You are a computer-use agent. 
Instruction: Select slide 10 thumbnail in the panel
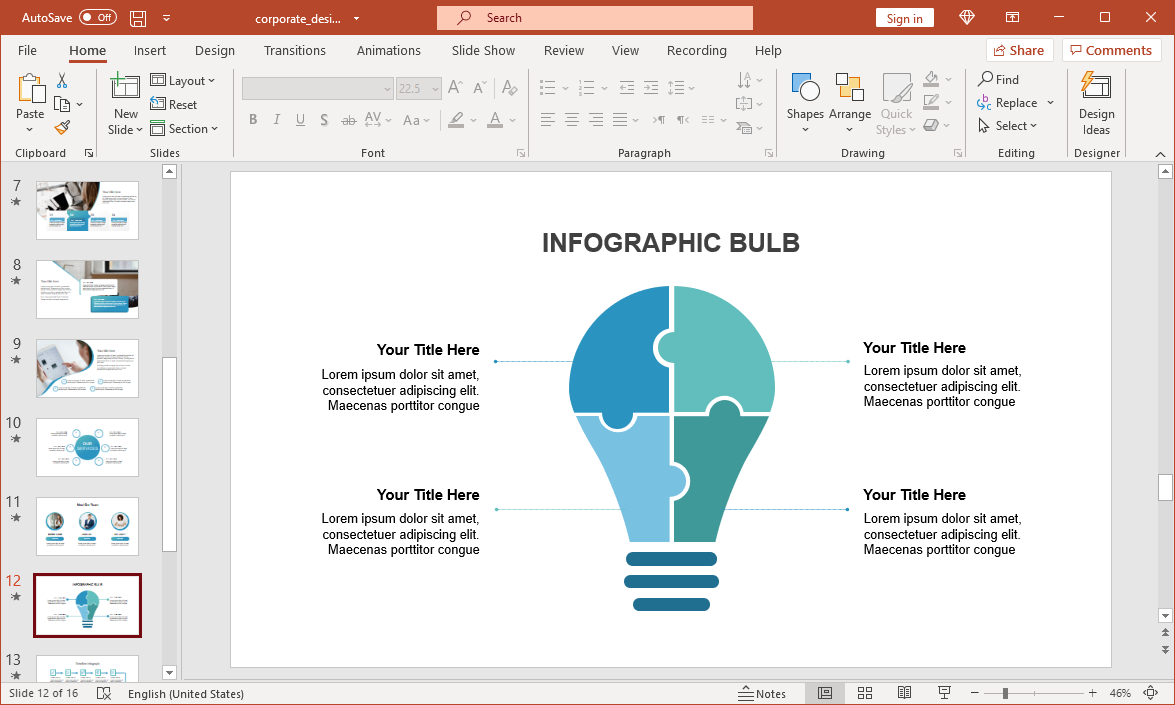click(87, 447)
